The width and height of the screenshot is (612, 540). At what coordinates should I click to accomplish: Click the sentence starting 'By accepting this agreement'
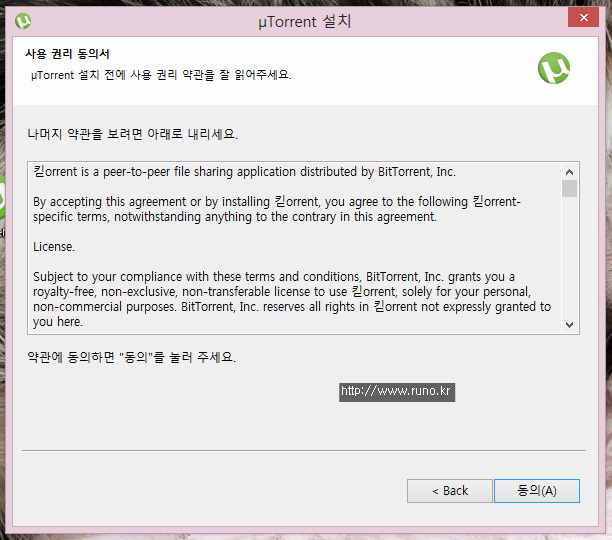pos(277,209)
